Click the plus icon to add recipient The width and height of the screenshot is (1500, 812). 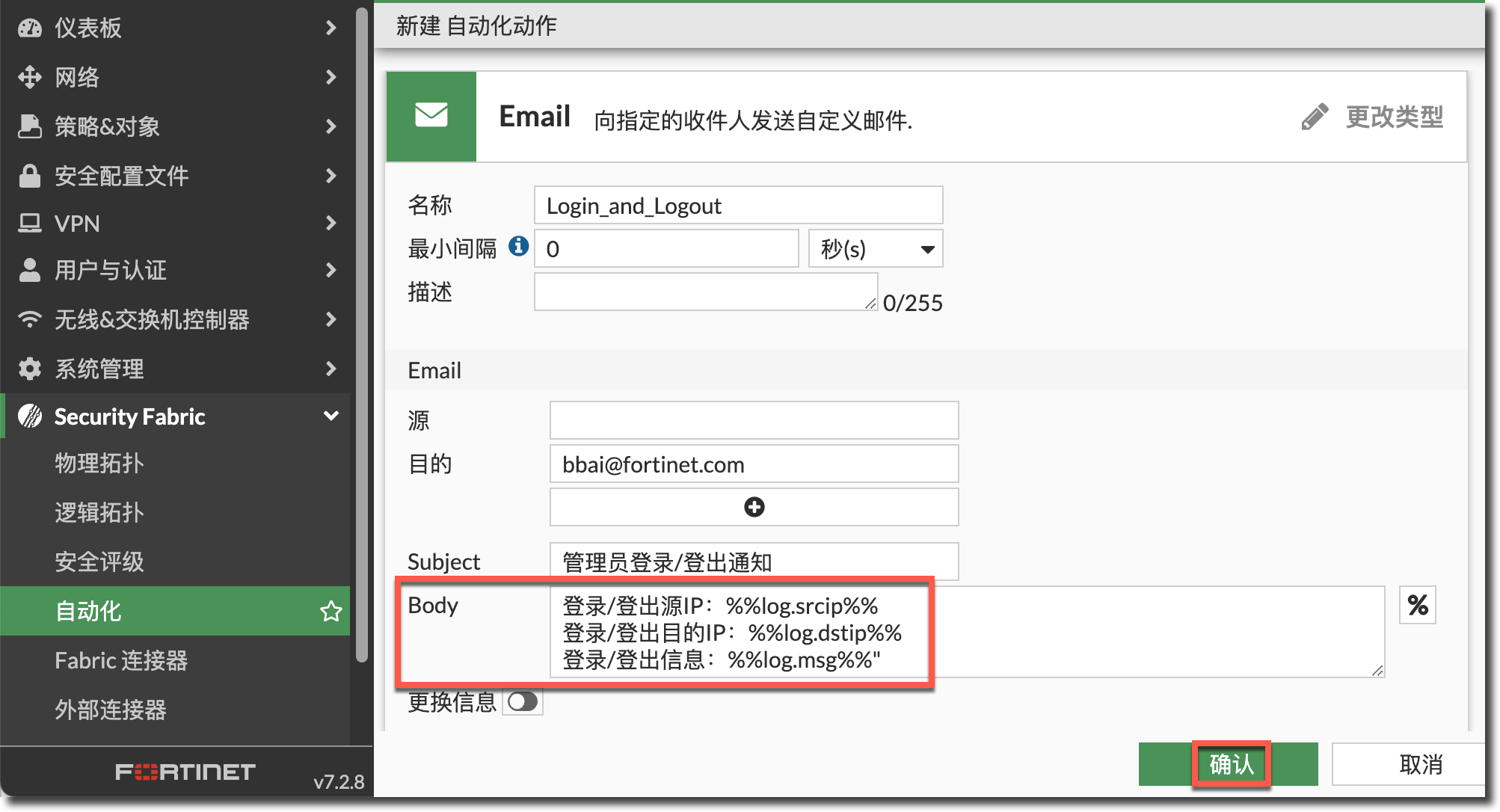coord(754,507)
